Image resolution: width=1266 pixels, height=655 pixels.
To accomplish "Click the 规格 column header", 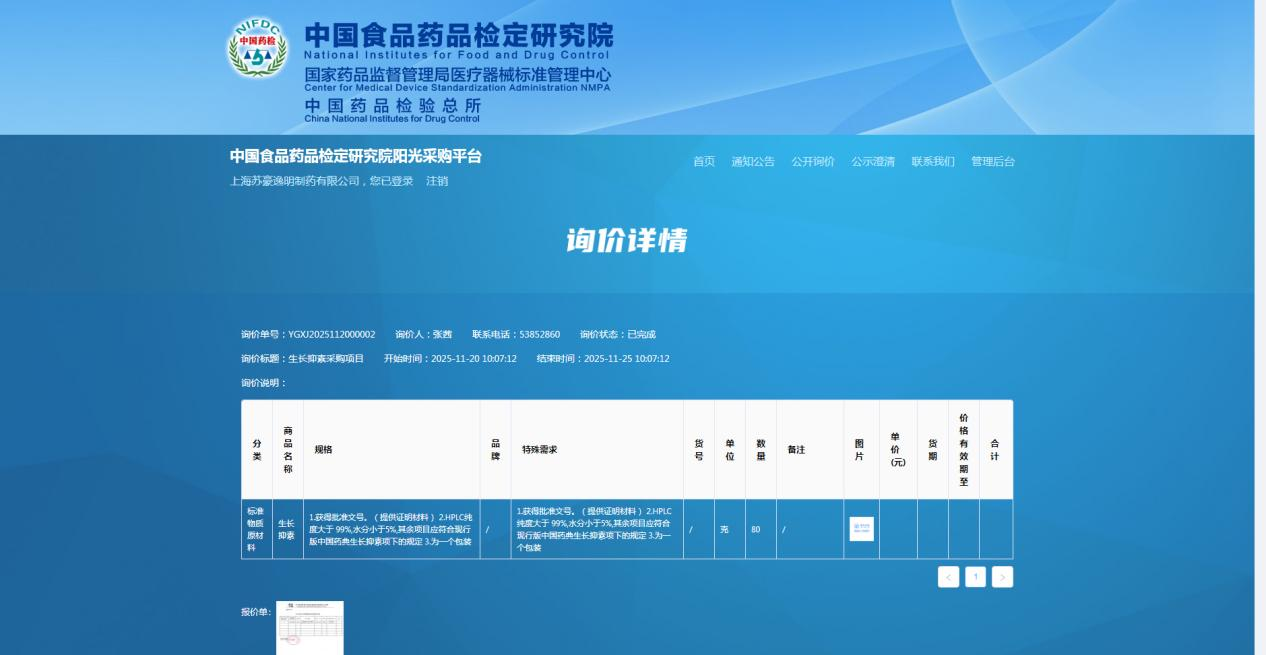I will [323, 450].
